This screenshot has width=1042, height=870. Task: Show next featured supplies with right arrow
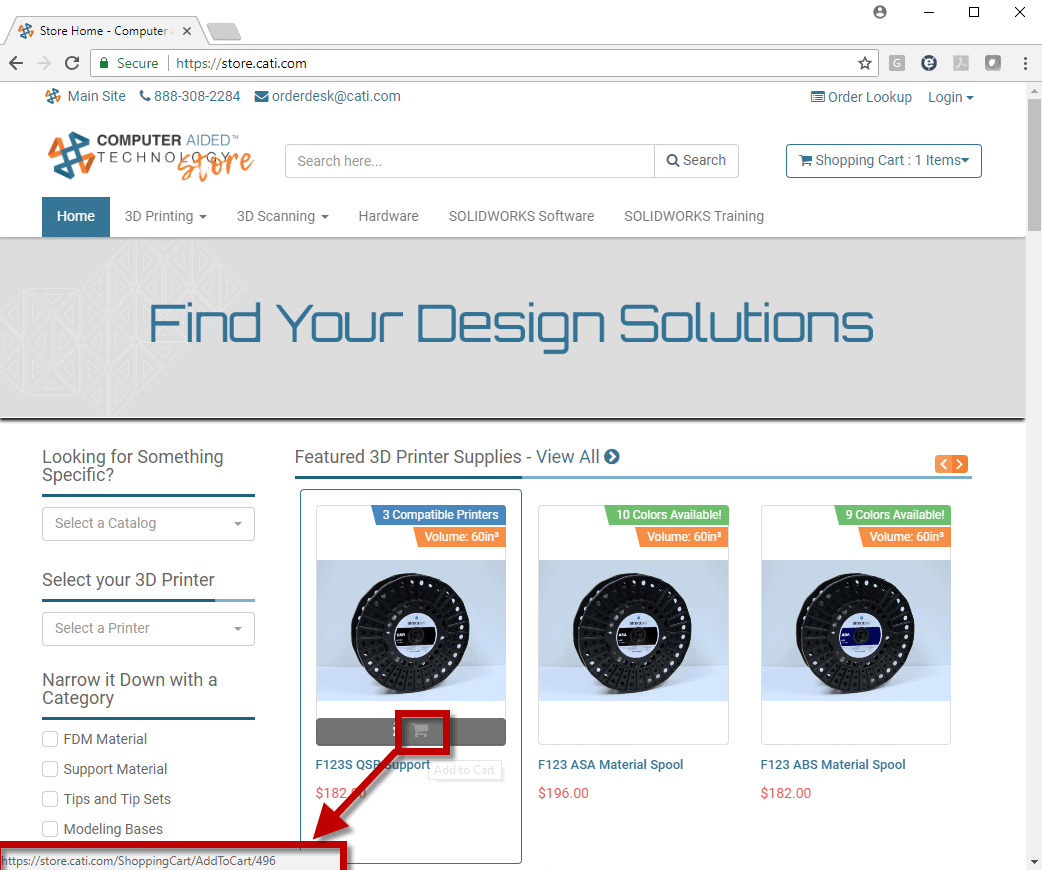[x=960, y=464]
